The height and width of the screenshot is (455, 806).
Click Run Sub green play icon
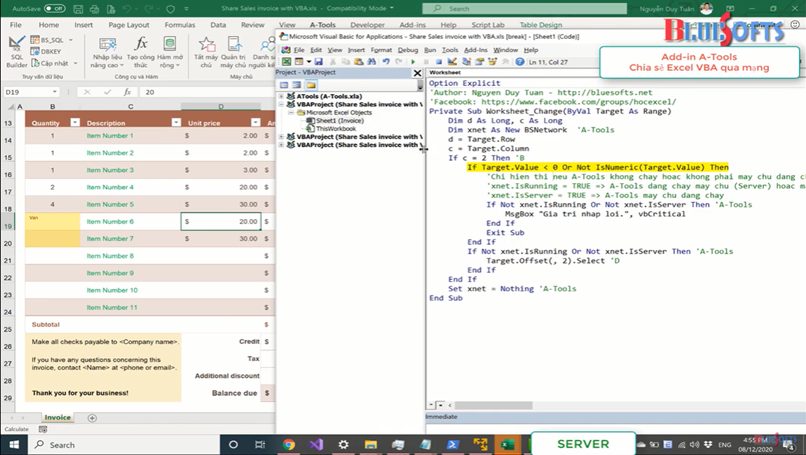(x=413, y=62)
